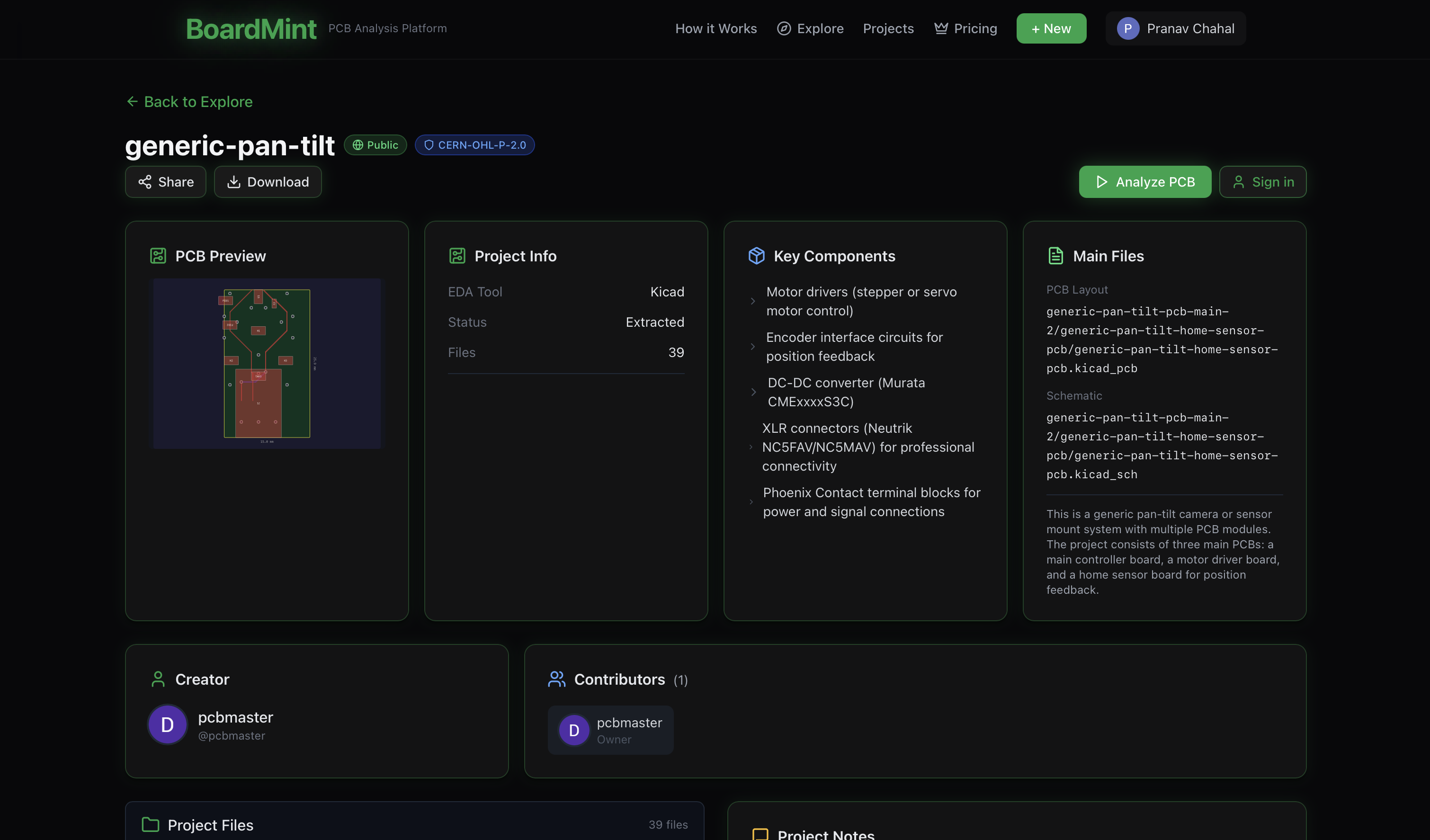Click the Main Files document icon

tap(1055, 255)
